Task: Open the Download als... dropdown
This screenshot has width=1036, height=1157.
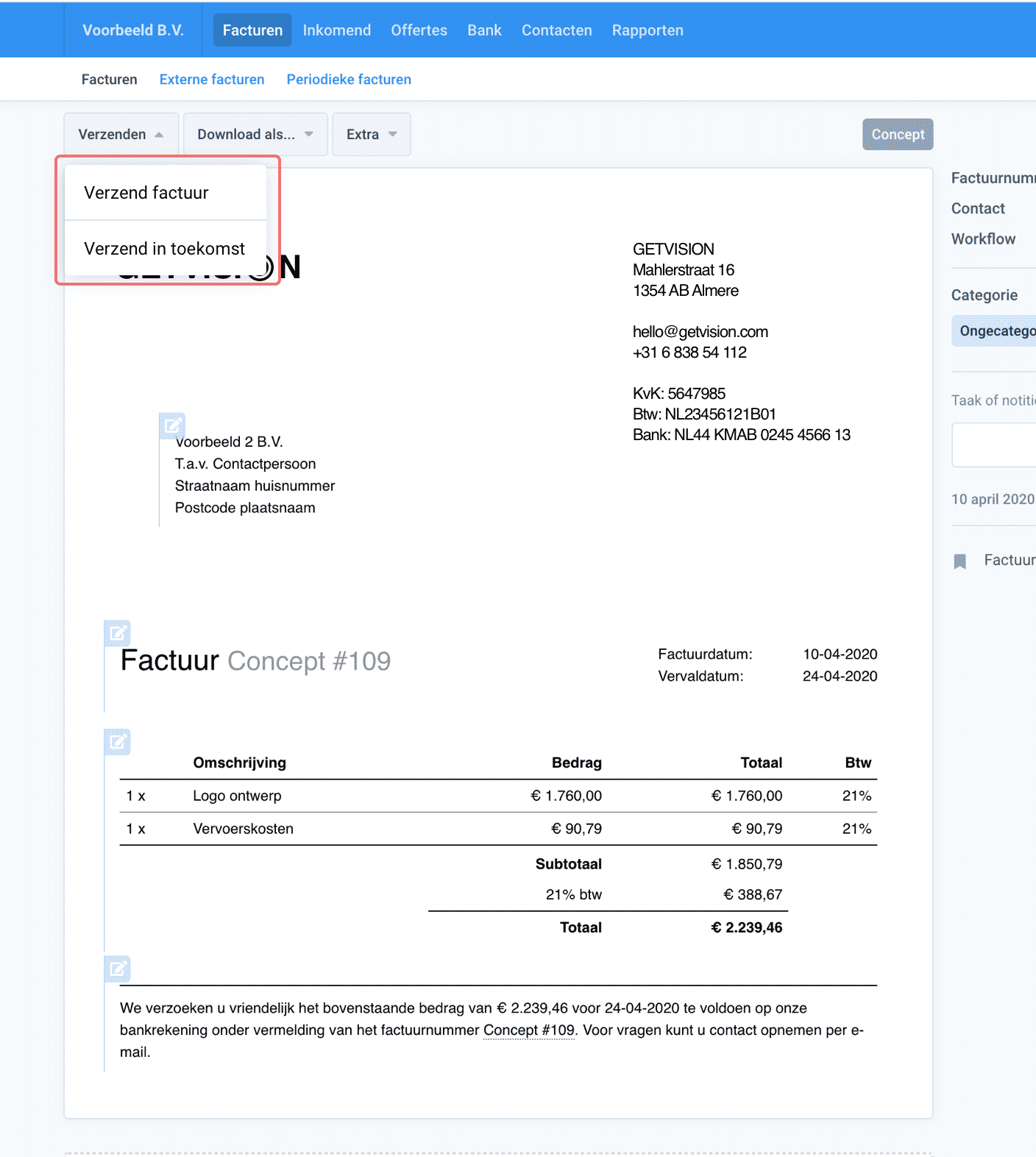Action: point(255,135)
